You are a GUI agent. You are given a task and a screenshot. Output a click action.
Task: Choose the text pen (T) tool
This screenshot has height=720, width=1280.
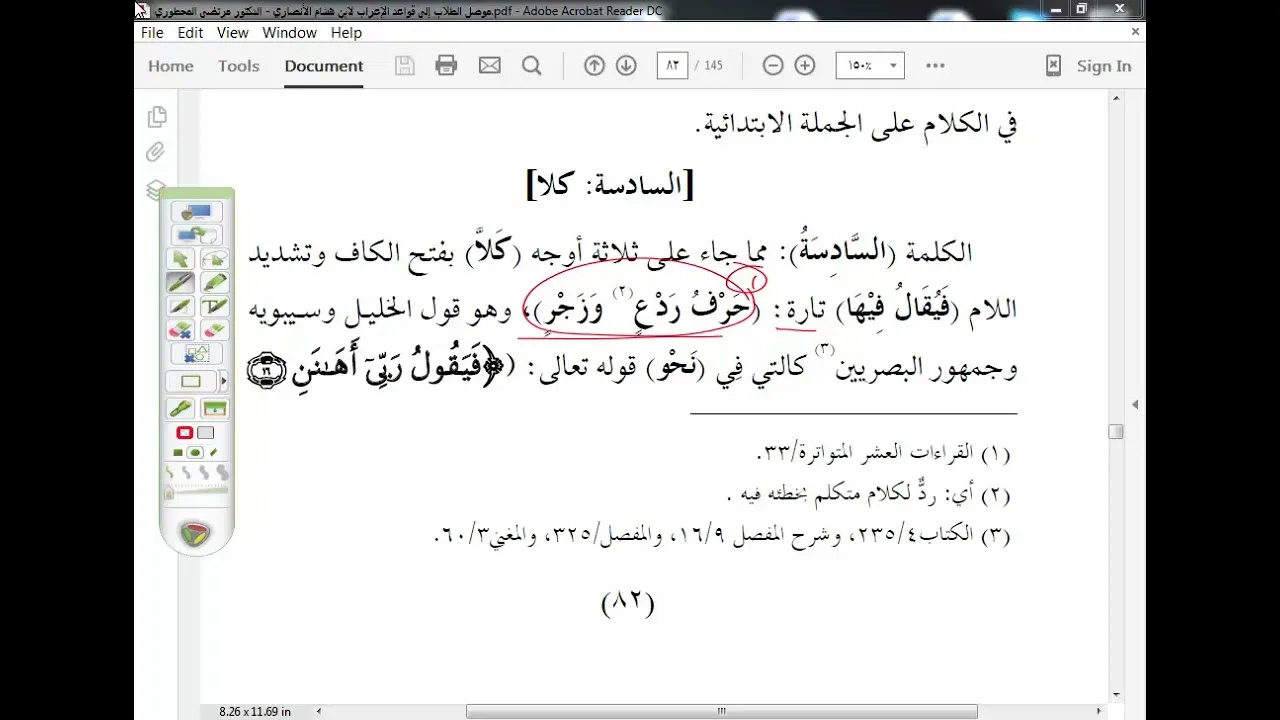point(215,306)
